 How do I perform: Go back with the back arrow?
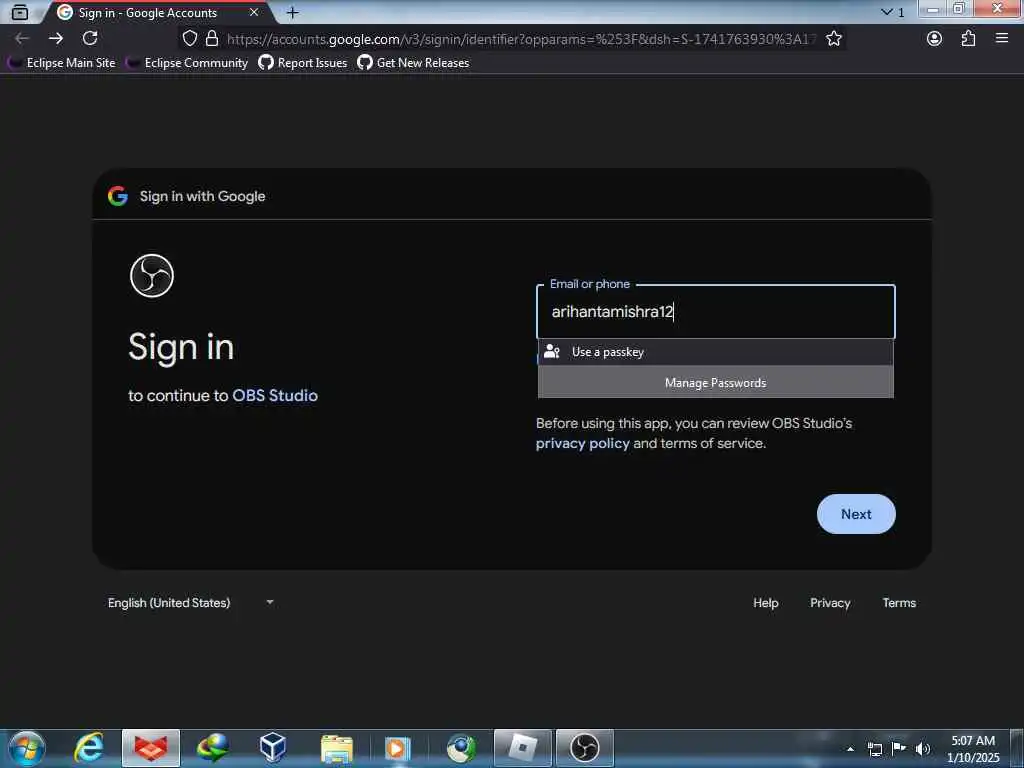pos(22,39)
